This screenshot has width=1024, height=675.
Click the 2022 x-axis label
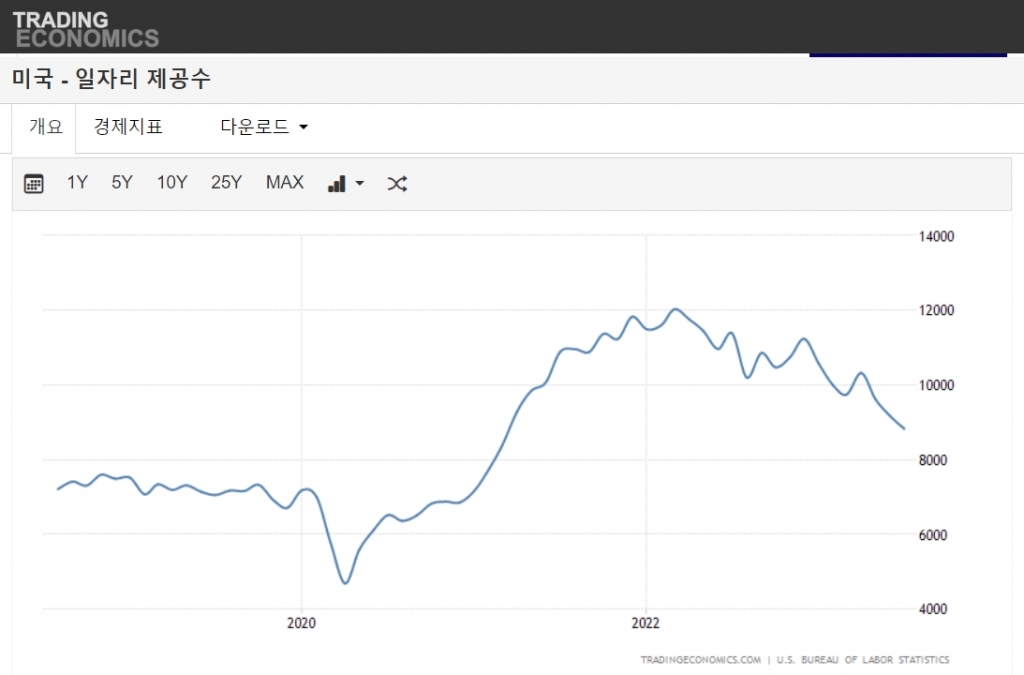coord(646,623)
